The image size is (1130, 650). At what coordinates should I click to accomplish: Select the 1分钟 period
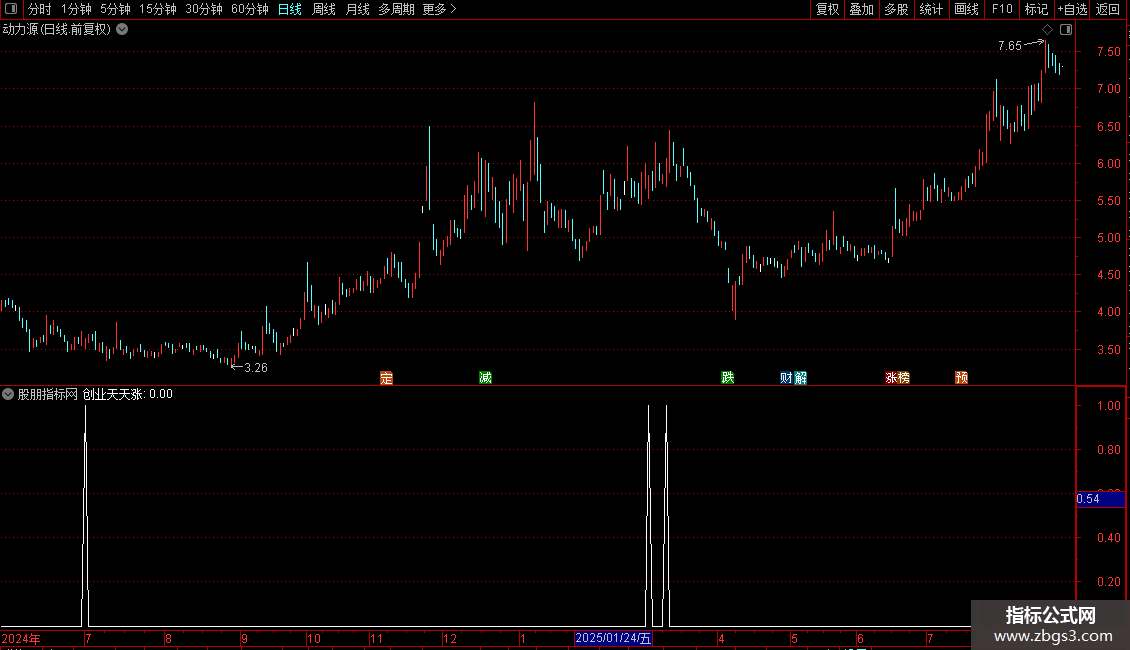[x=76, y=9]
